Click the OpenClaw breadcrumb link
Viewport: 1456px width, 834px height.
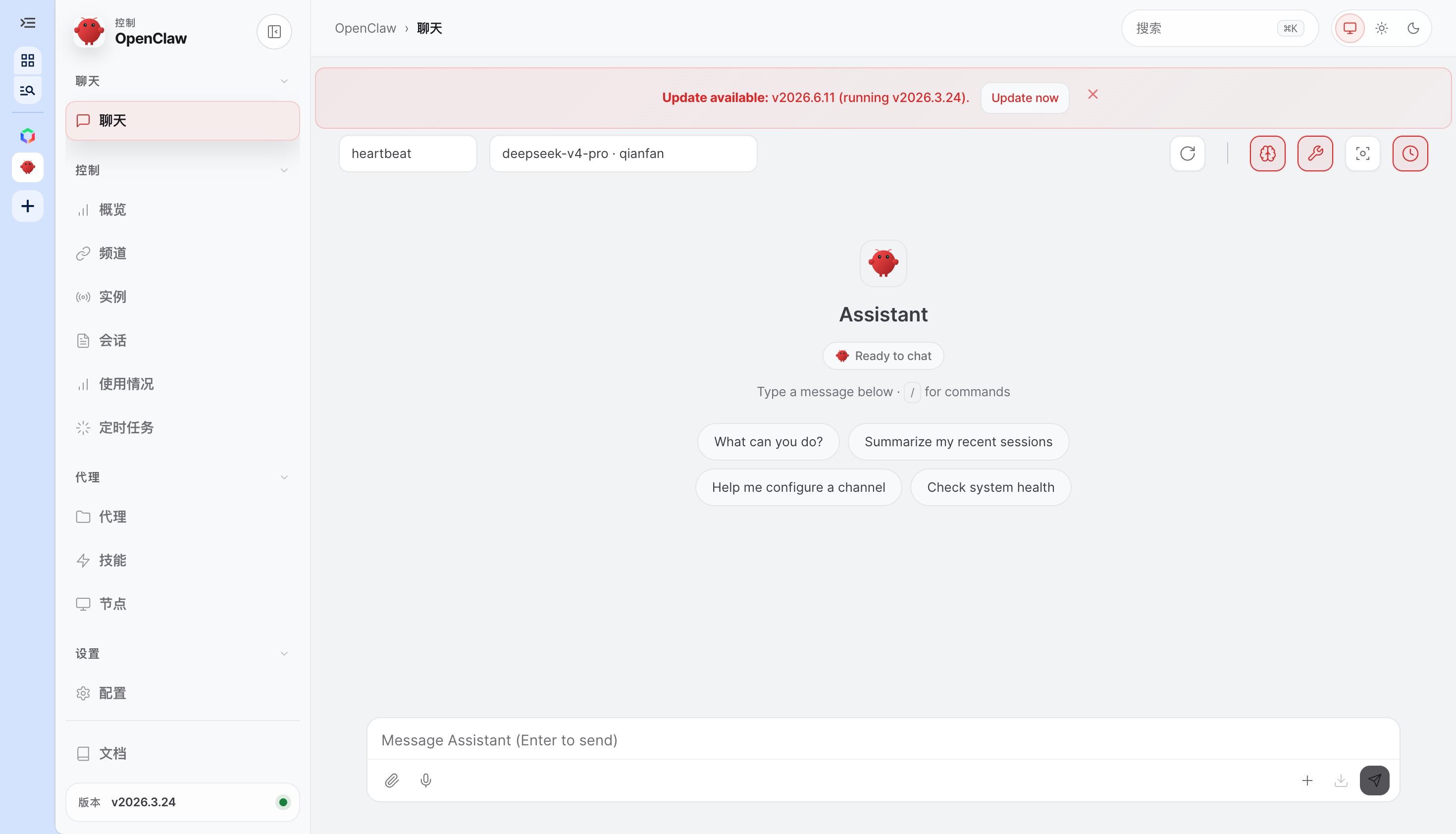[x=365, y=28]
